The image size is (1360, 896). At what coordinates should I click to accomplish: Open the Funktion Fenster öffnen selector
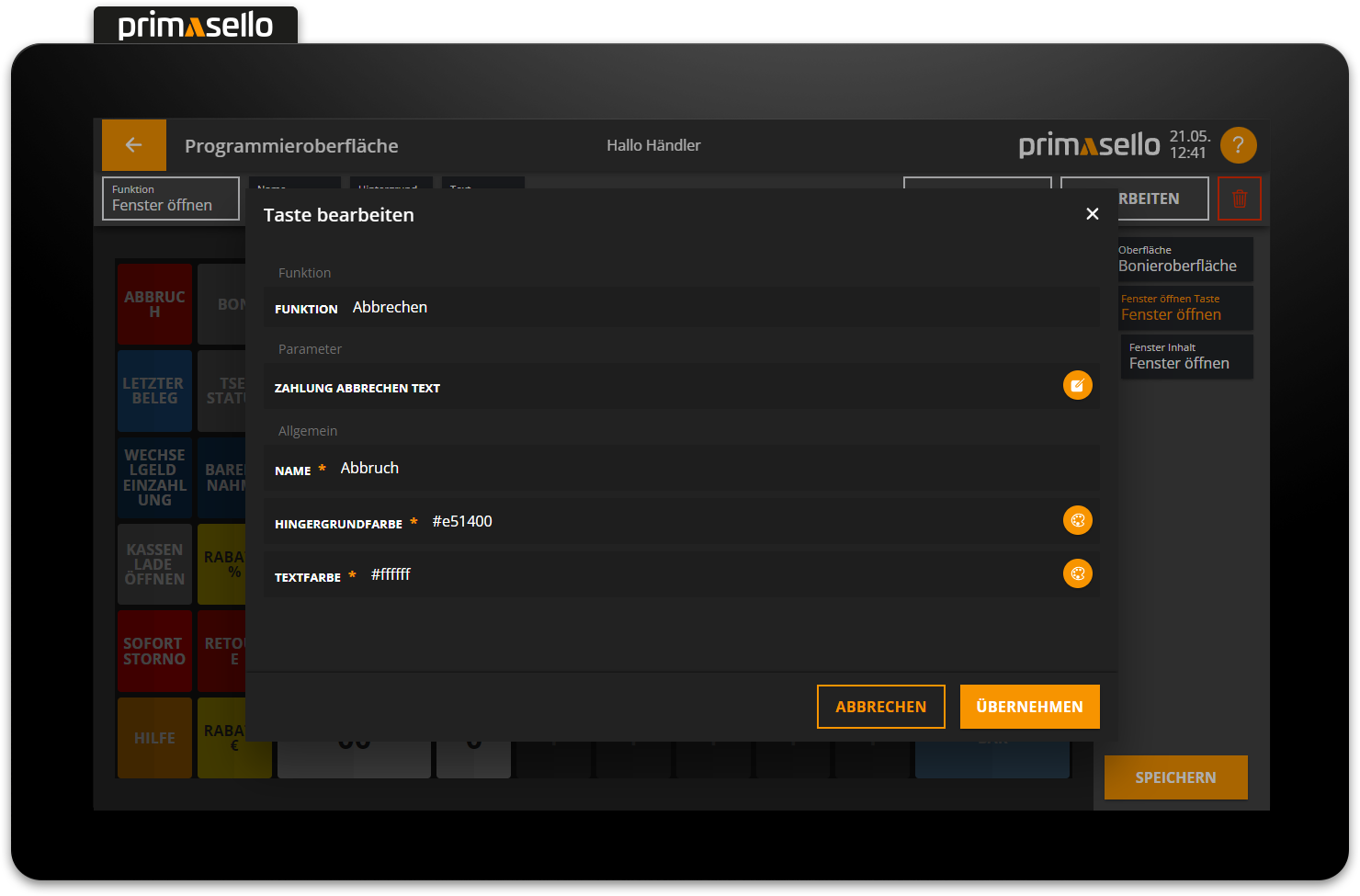170,198
